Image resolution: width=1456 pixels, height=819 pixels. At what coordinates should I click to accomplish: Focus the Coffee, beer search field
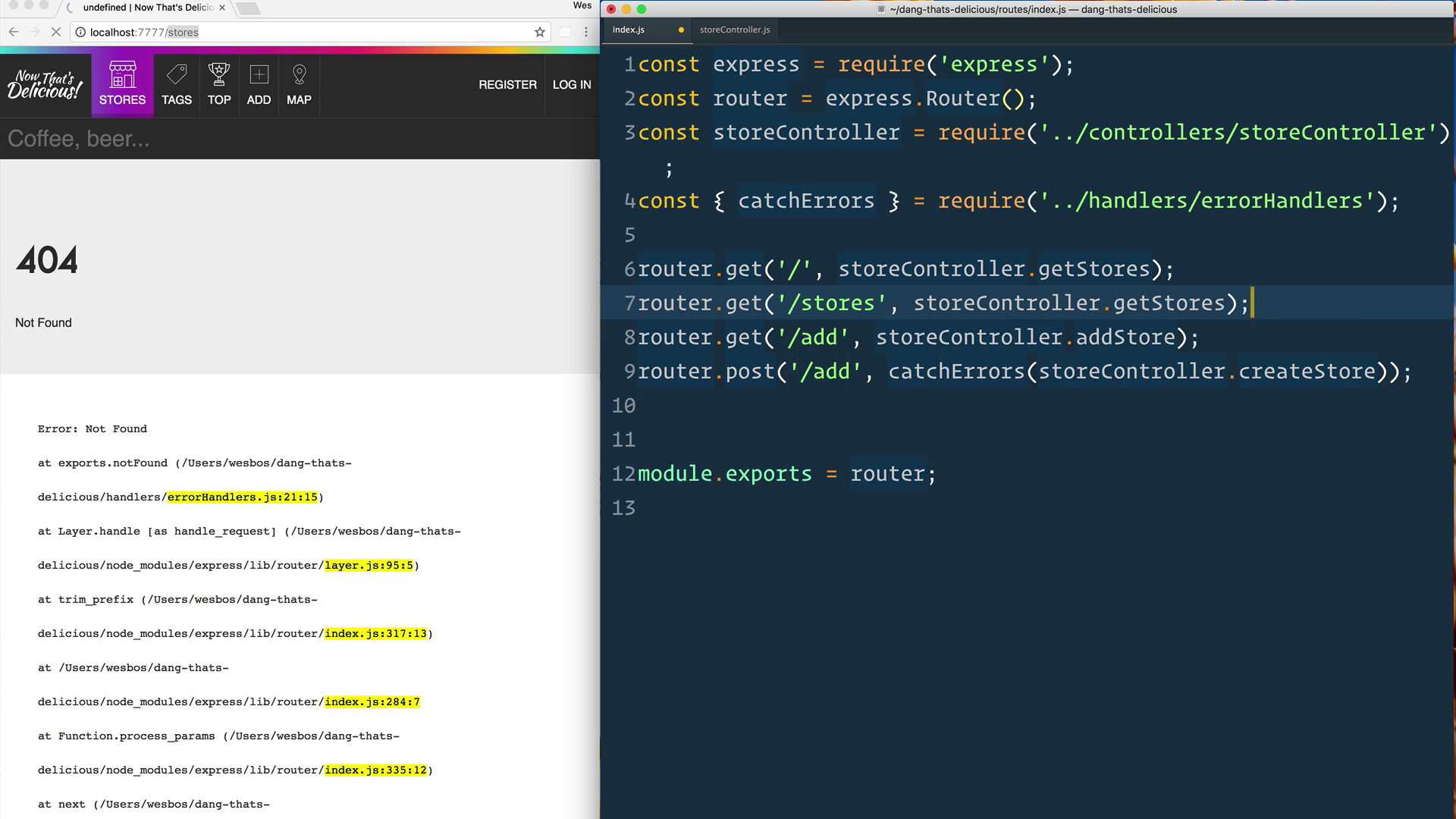(300, 139)
